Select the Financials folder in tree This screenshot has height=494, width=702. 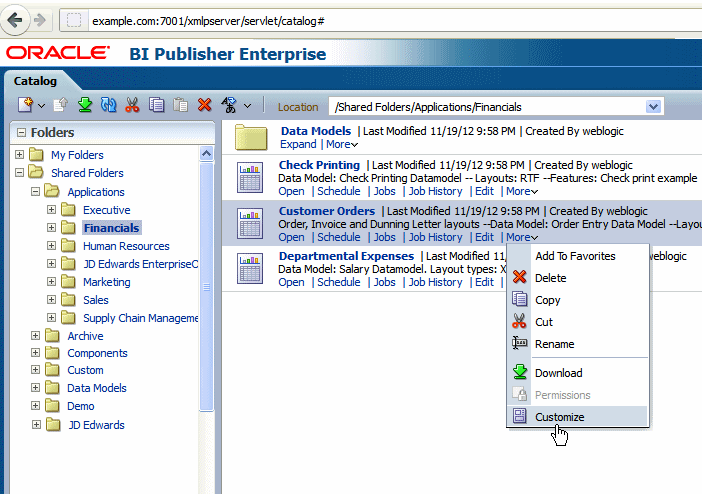click(112, 228)
